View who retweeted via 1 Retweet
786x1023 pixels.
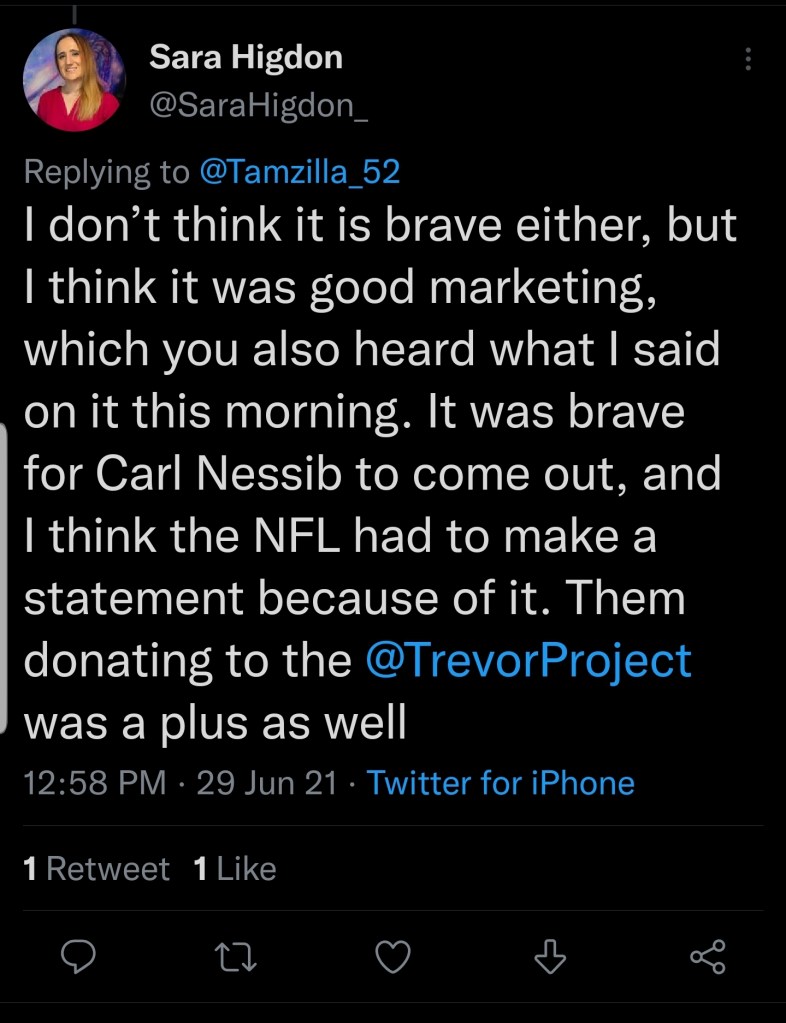click(97, 869)
